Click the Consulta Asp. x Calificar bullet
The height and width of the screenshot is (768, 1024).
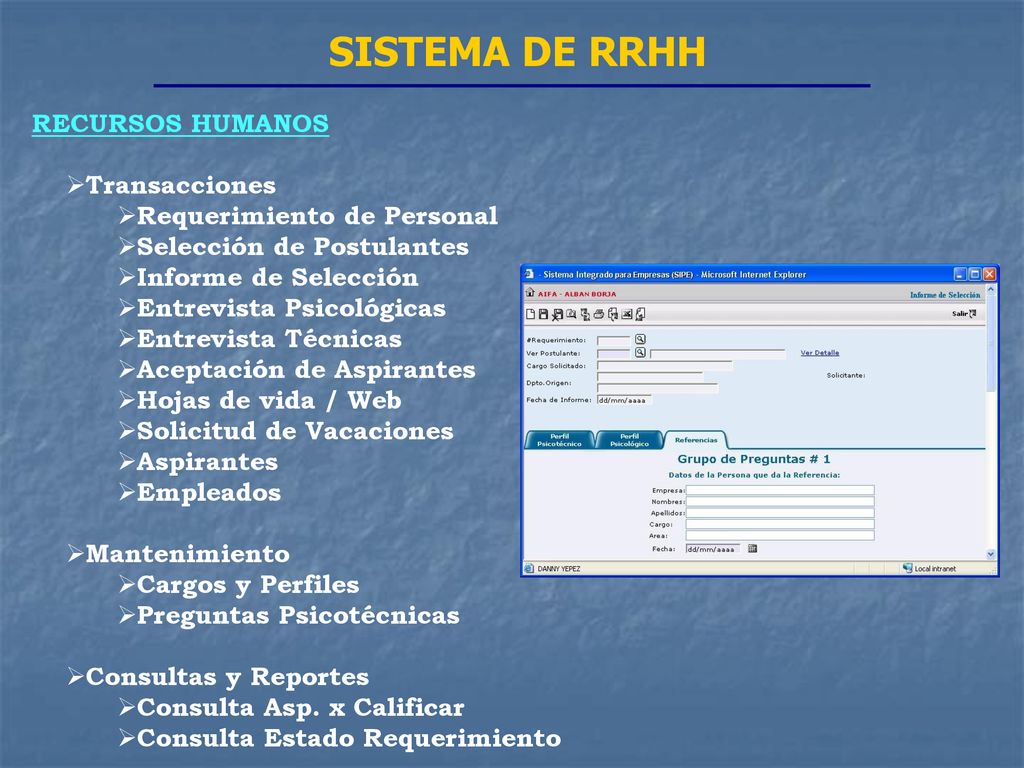point(300,707)
